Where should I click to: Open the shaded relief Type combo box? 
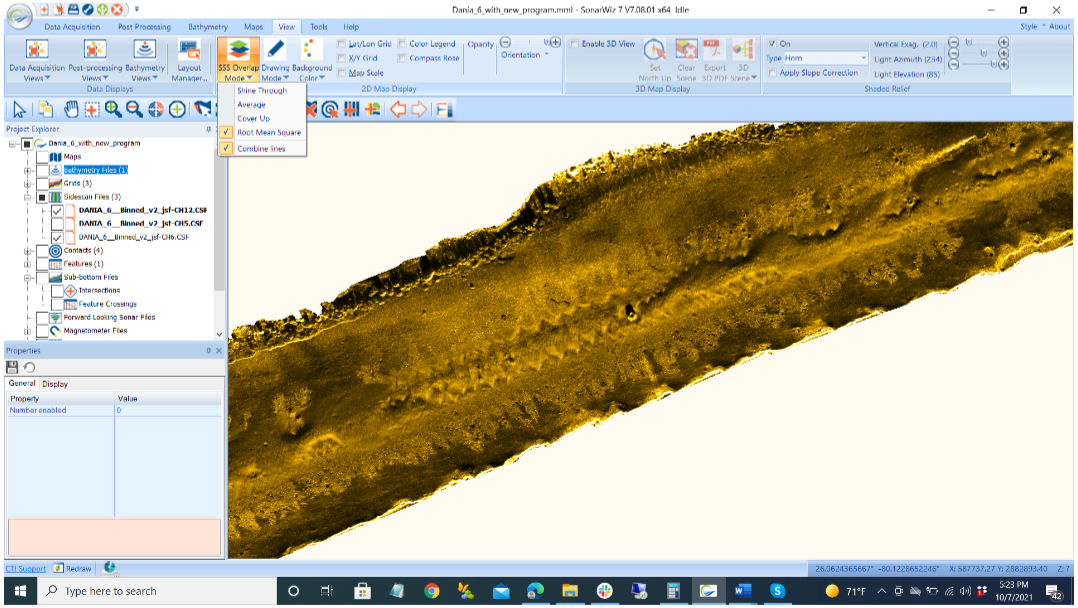coord(825,58)
